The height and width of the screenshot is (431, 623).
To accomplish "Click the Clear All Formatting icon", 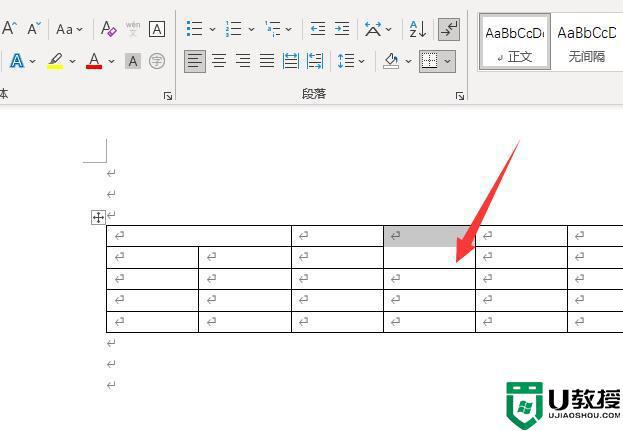I will (108, 29).
